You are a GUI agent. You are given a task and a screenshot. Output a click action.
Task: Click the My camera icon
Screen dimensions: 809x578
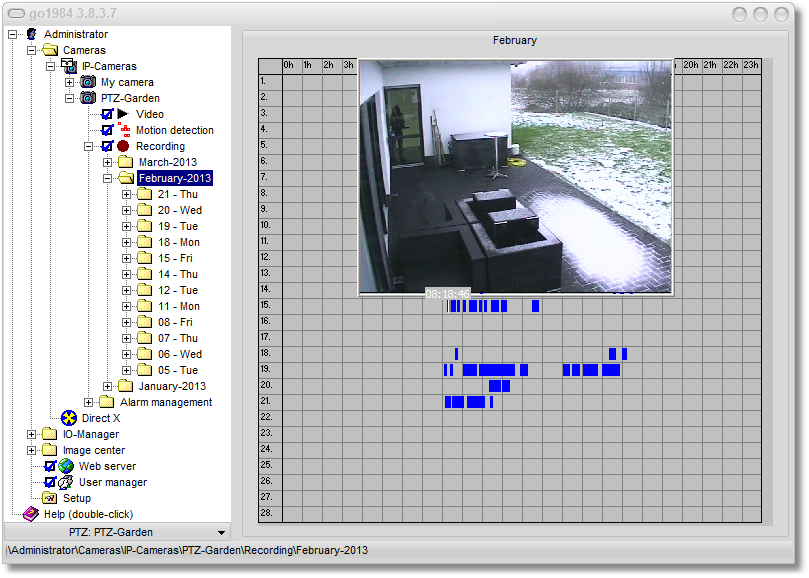tap(88, 82)
